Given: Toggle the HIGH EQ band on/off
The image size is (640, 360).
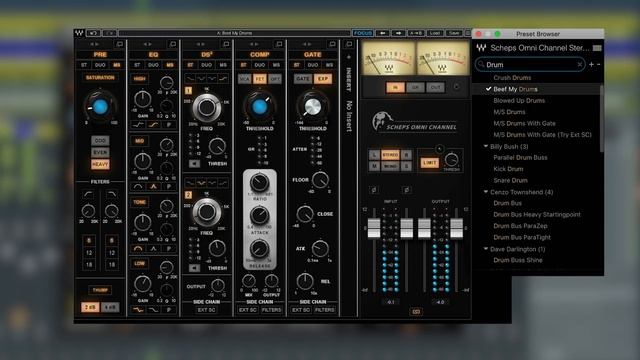Looking at the screenshot, I should (140, 79).
